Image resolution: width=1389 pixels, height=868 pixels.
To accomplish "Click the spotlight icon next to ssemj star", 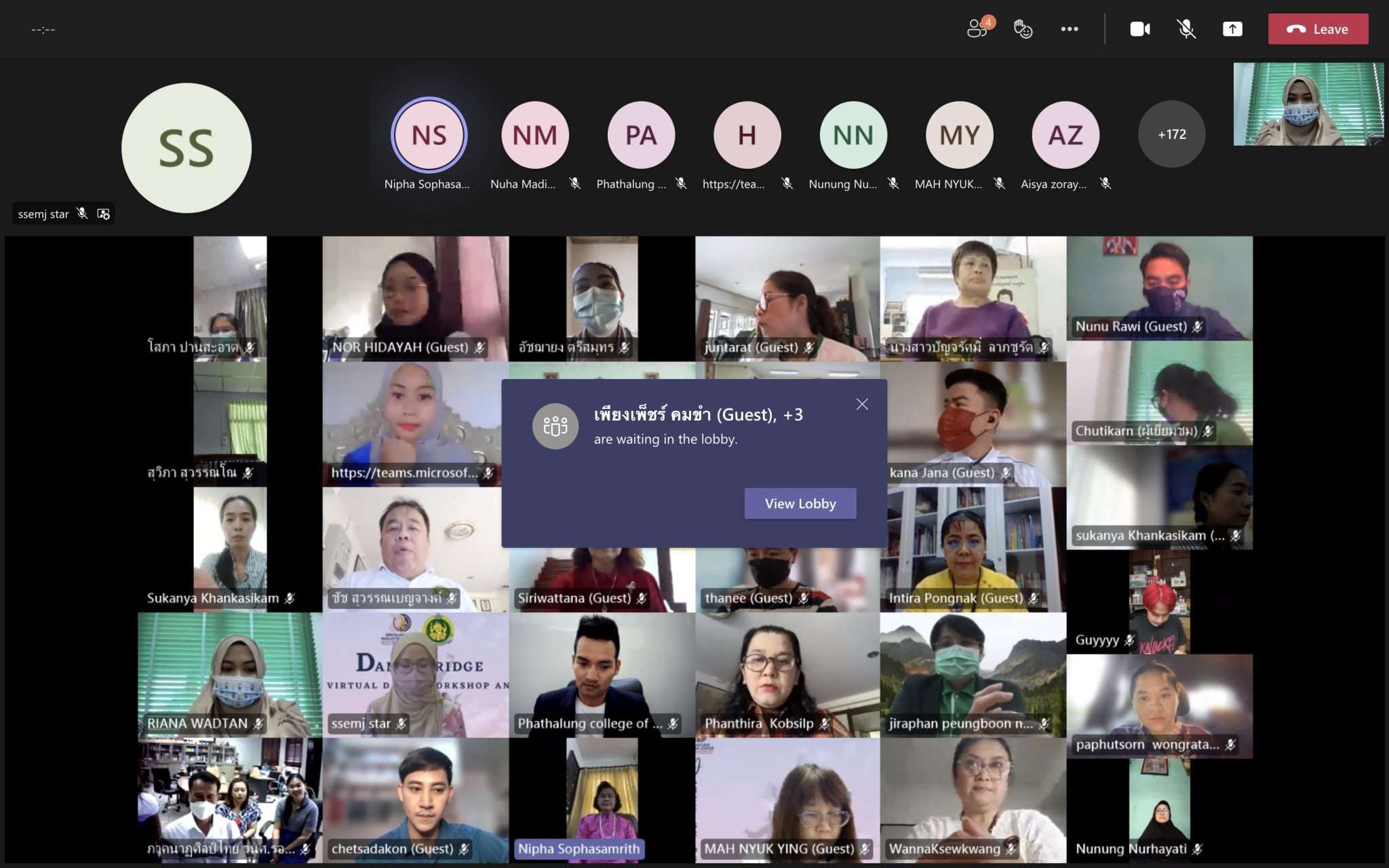I will click(x=103, y=214).
